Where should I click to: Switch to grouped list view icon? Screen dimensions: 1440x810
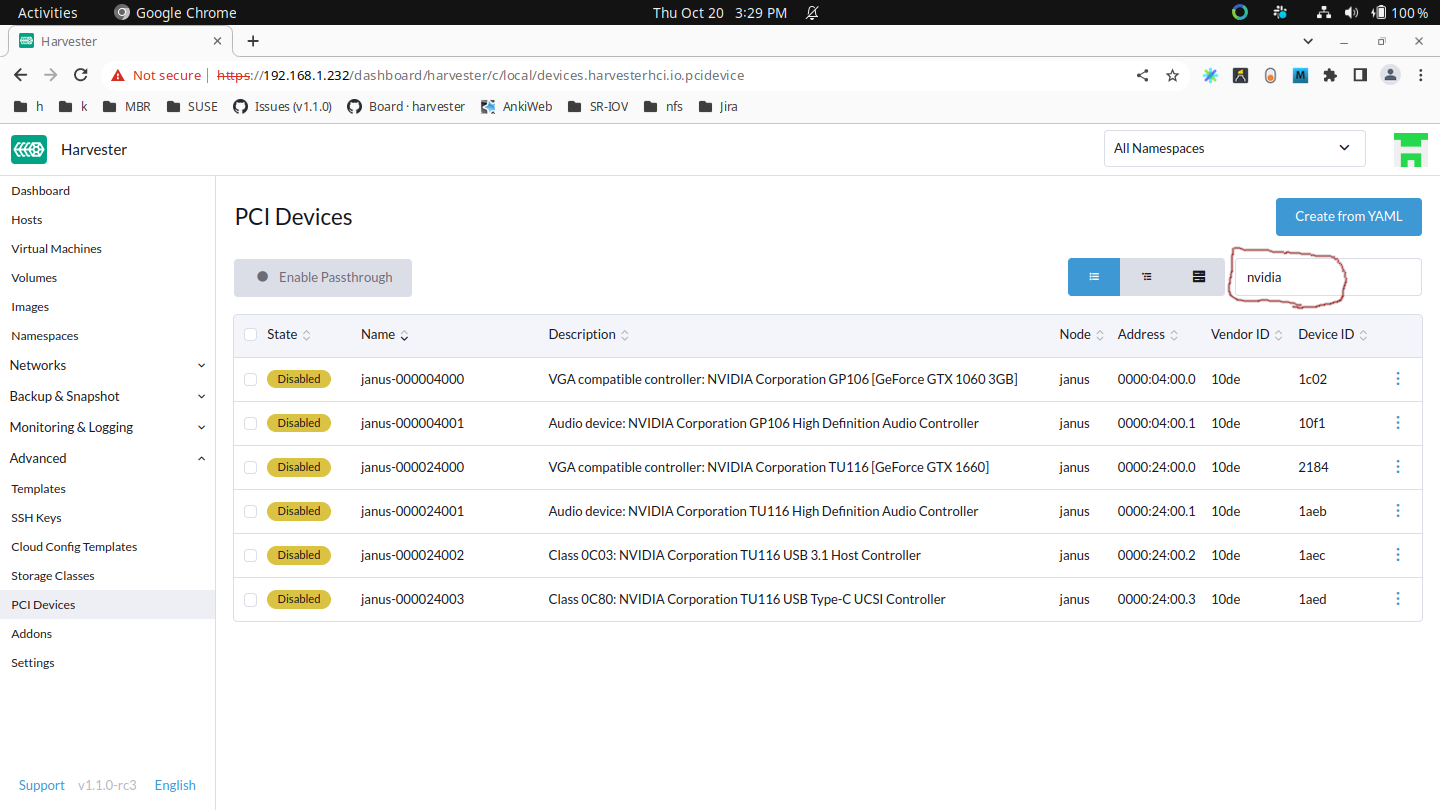(x=1146, y=276)
